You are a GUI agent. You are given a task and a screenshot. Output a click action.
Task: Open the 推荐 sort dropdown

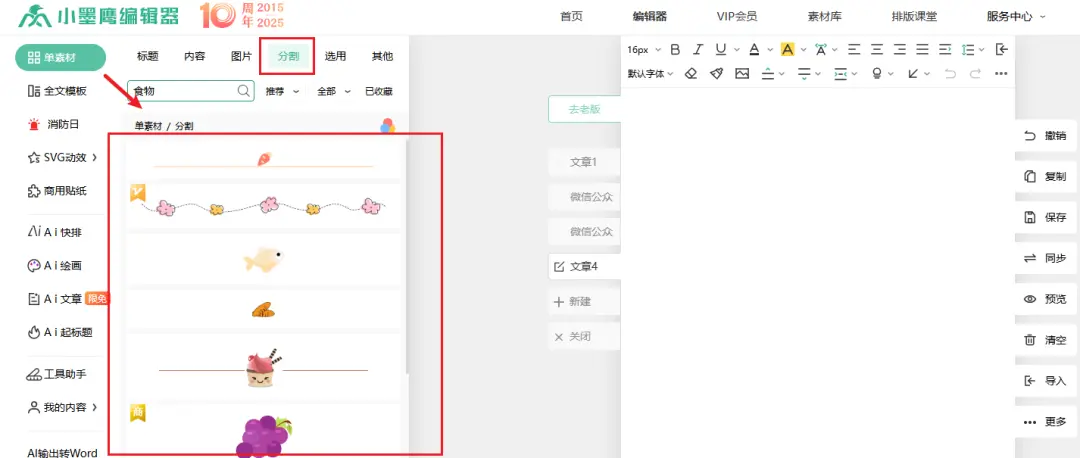coord(282,91)
